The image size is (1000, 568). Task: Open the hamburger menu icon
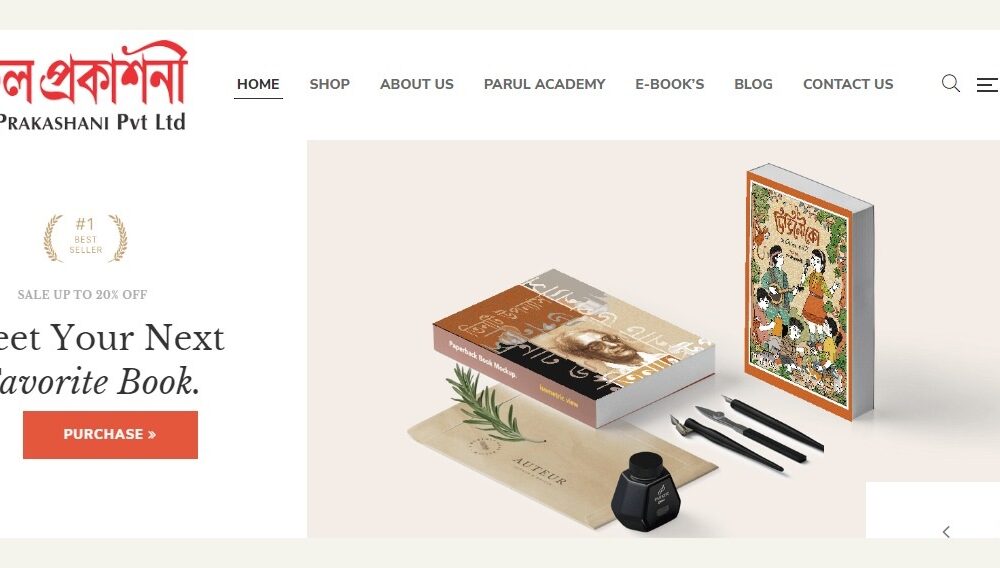pos(987,84)
